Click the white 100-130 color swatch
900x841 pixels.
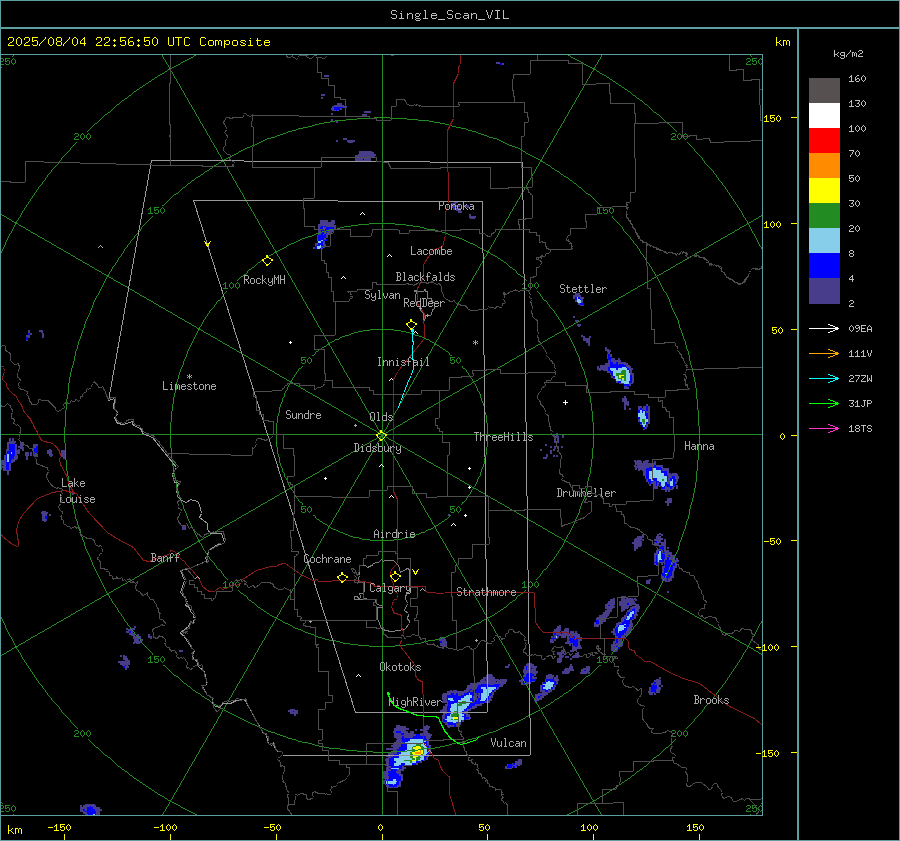824,116
